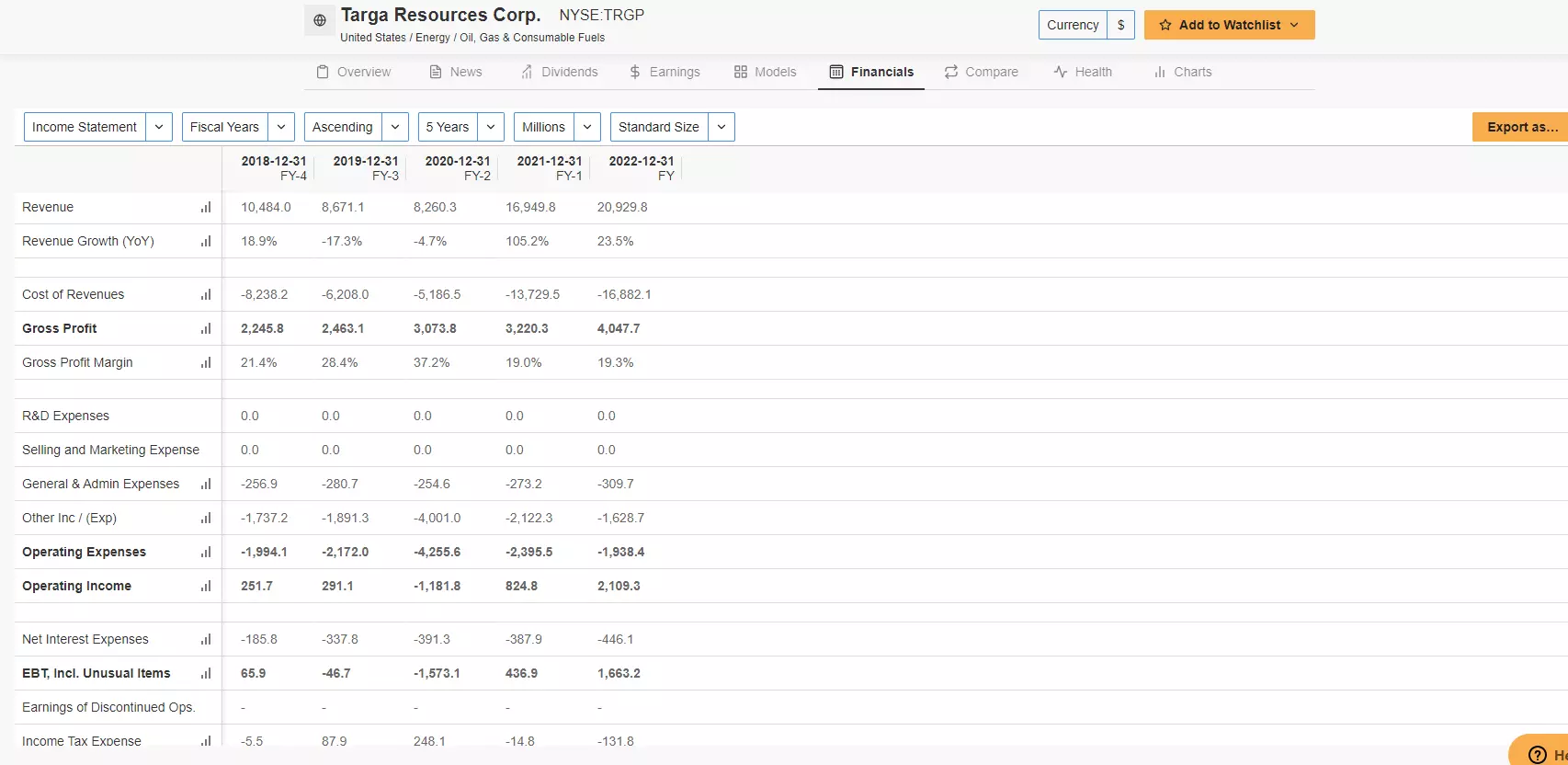
Task: Click the Operating Income value -1,181.8
Action: [437, 587]
